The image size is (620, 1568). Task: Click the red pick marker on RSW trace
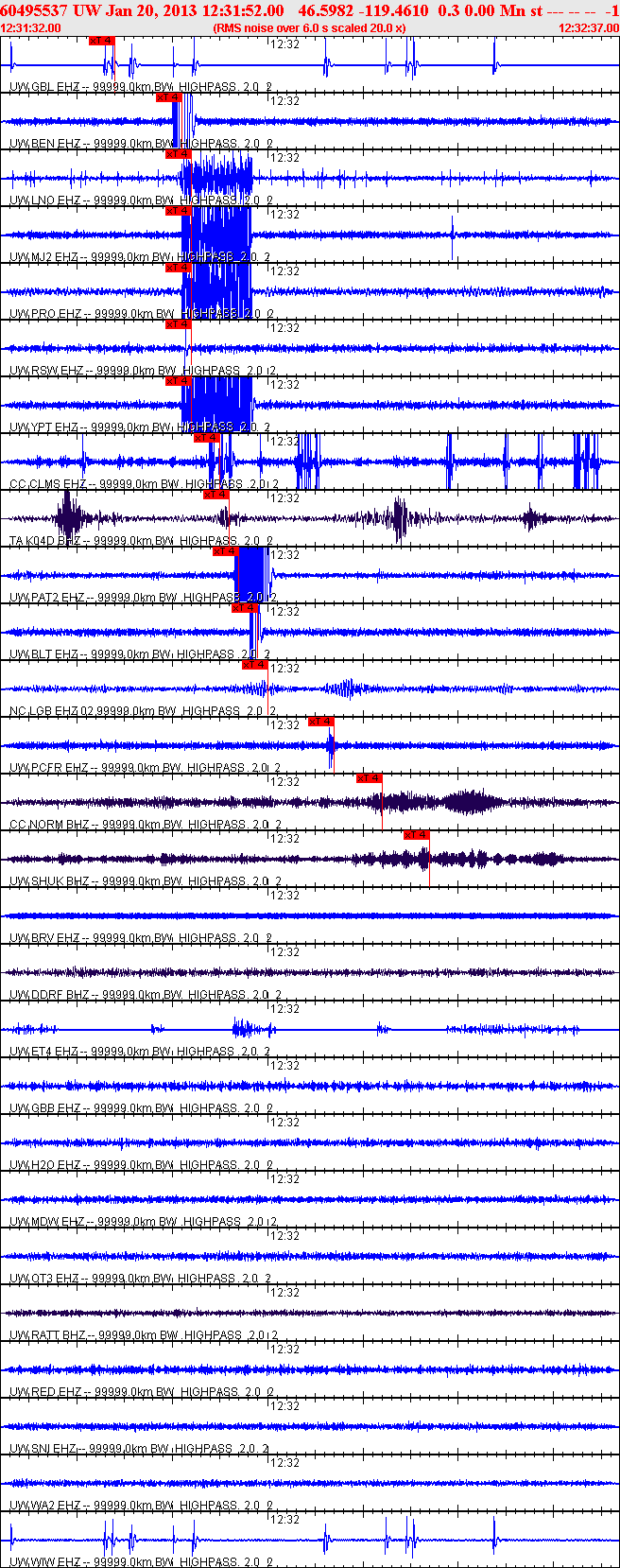tap(178, 324)
